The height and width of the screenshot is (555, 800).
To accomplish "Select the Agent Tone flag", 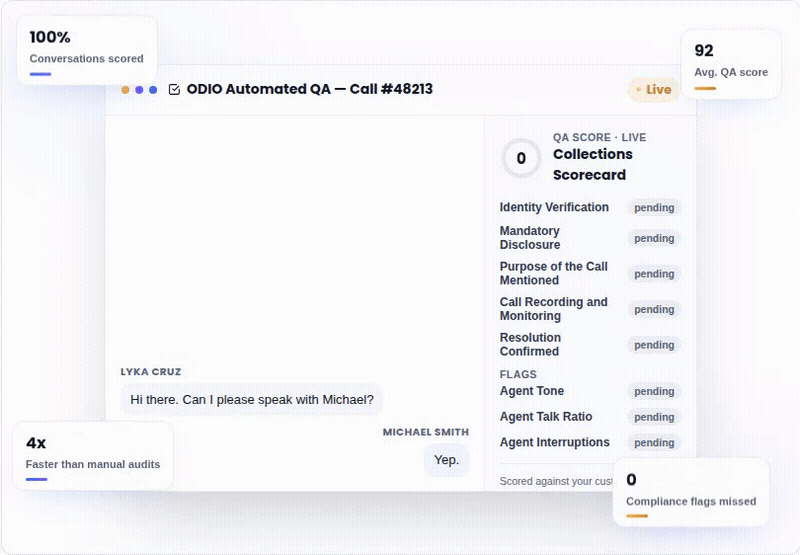I will click(x=532, y=391).
